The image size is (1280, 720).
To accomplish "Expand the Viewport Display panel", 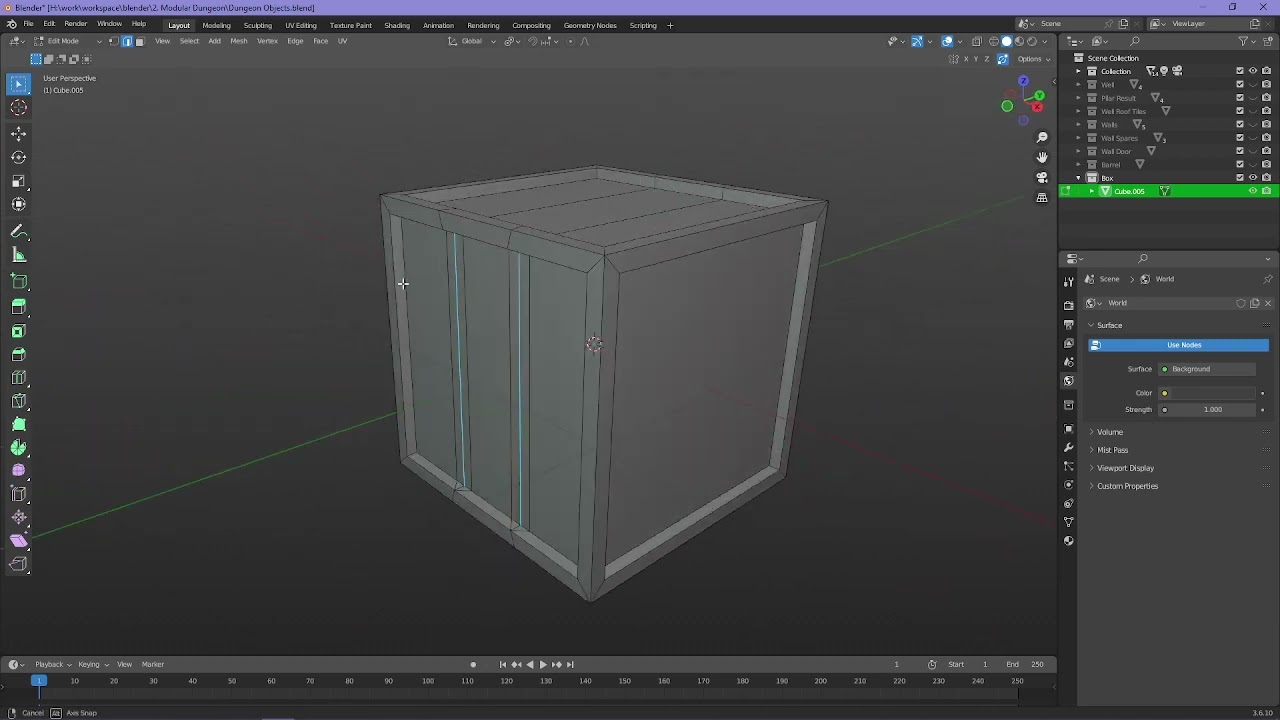I will pos(1125,468).
